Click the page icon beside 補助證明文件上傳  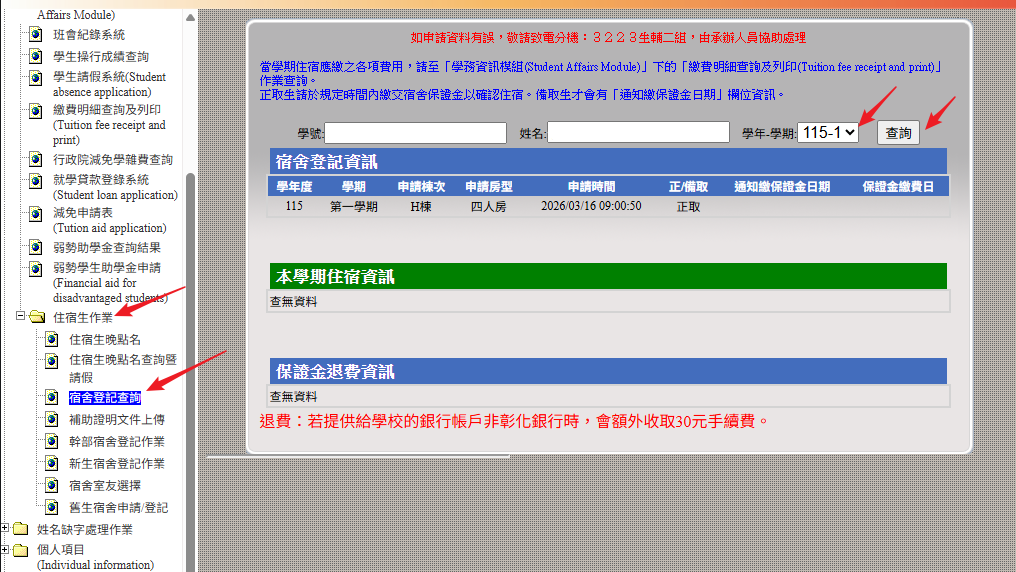coord(52,420)
